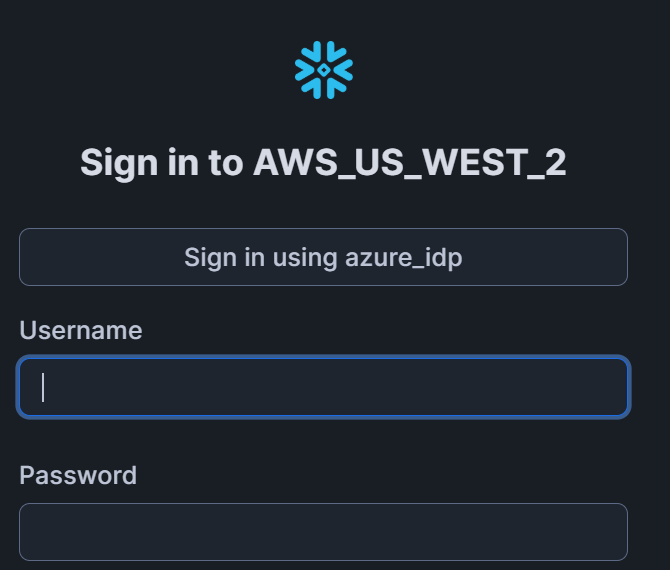Click the word "Password" above the field
Image resolution: width=670 pixels, height=570 pixels.
(78, 475)
